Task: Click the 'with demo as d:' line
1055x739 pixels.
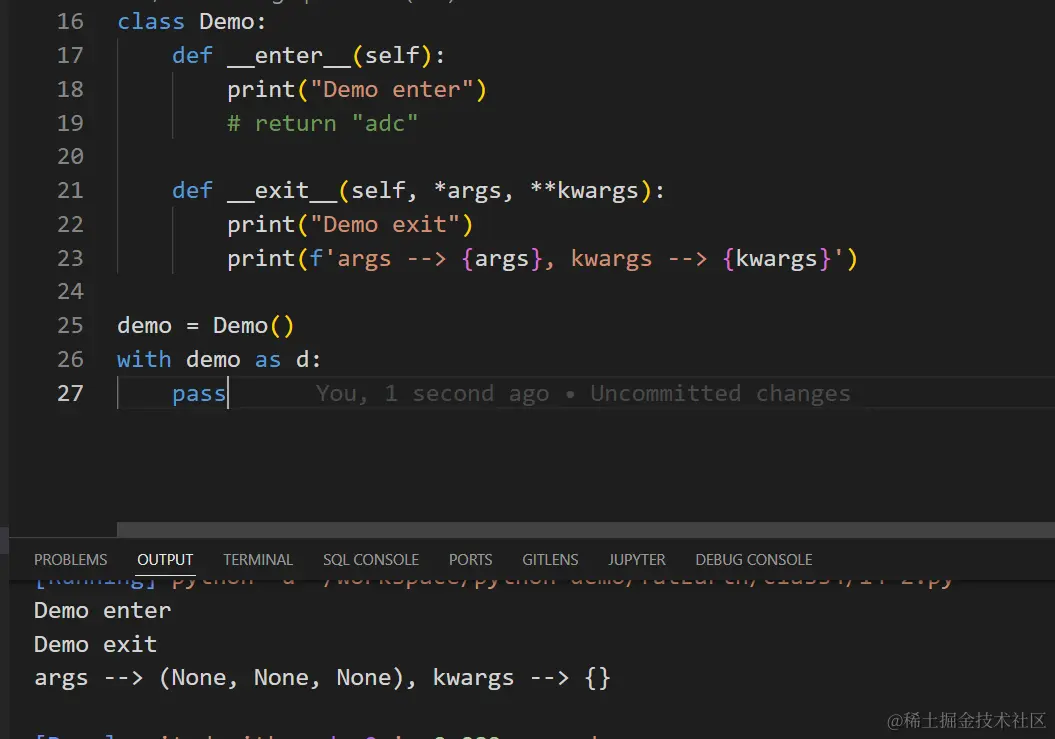Action: (219, 359)
